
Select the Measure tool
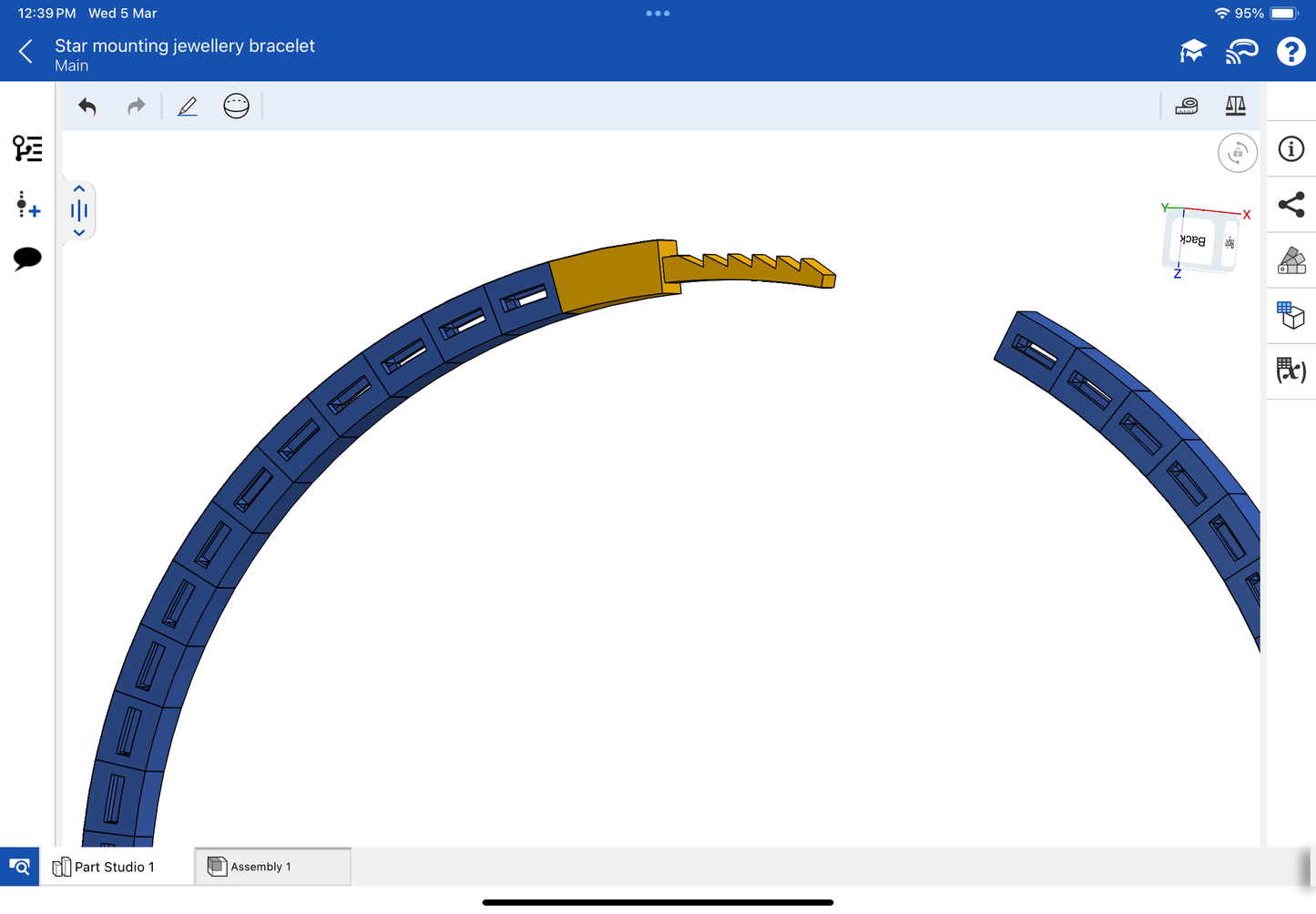tap(1187, 107)
